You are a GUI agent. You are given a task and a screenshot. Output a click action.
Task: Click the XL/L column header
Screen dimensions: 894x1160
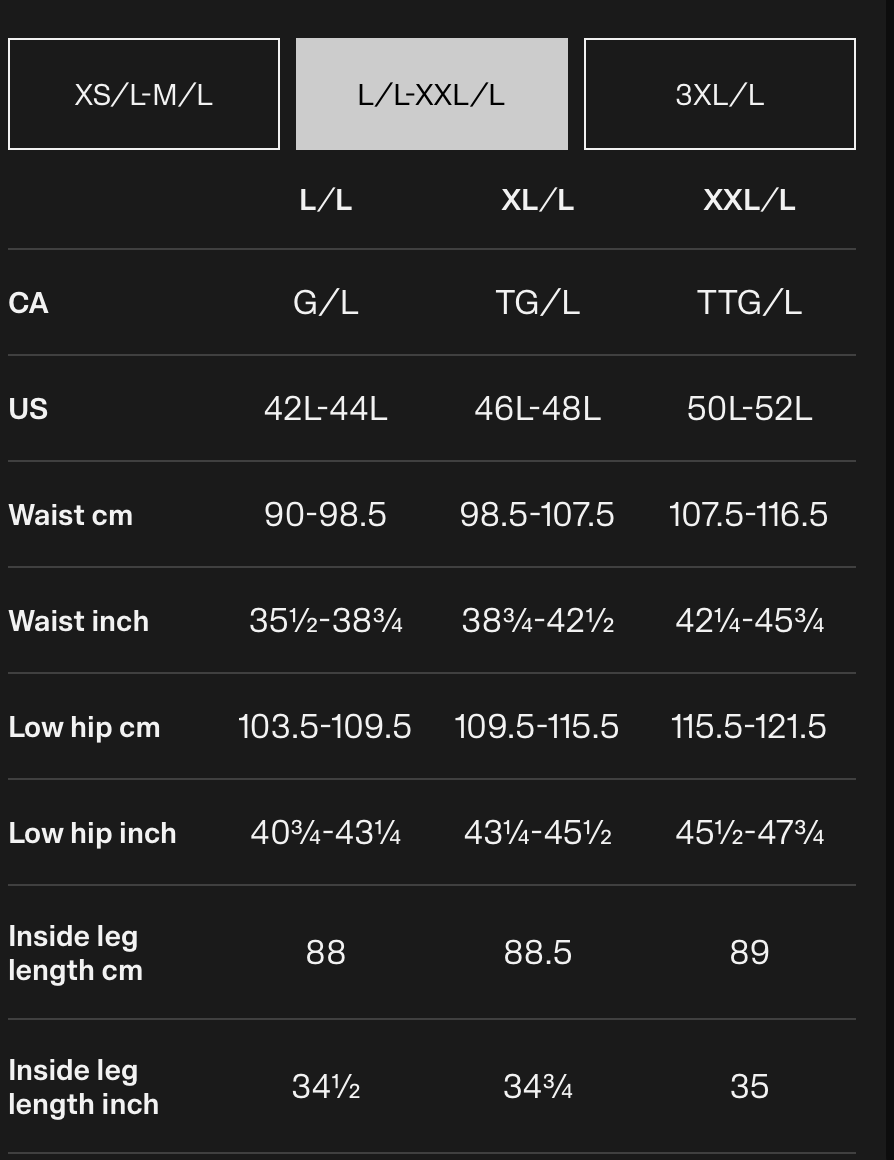(537, 200)
